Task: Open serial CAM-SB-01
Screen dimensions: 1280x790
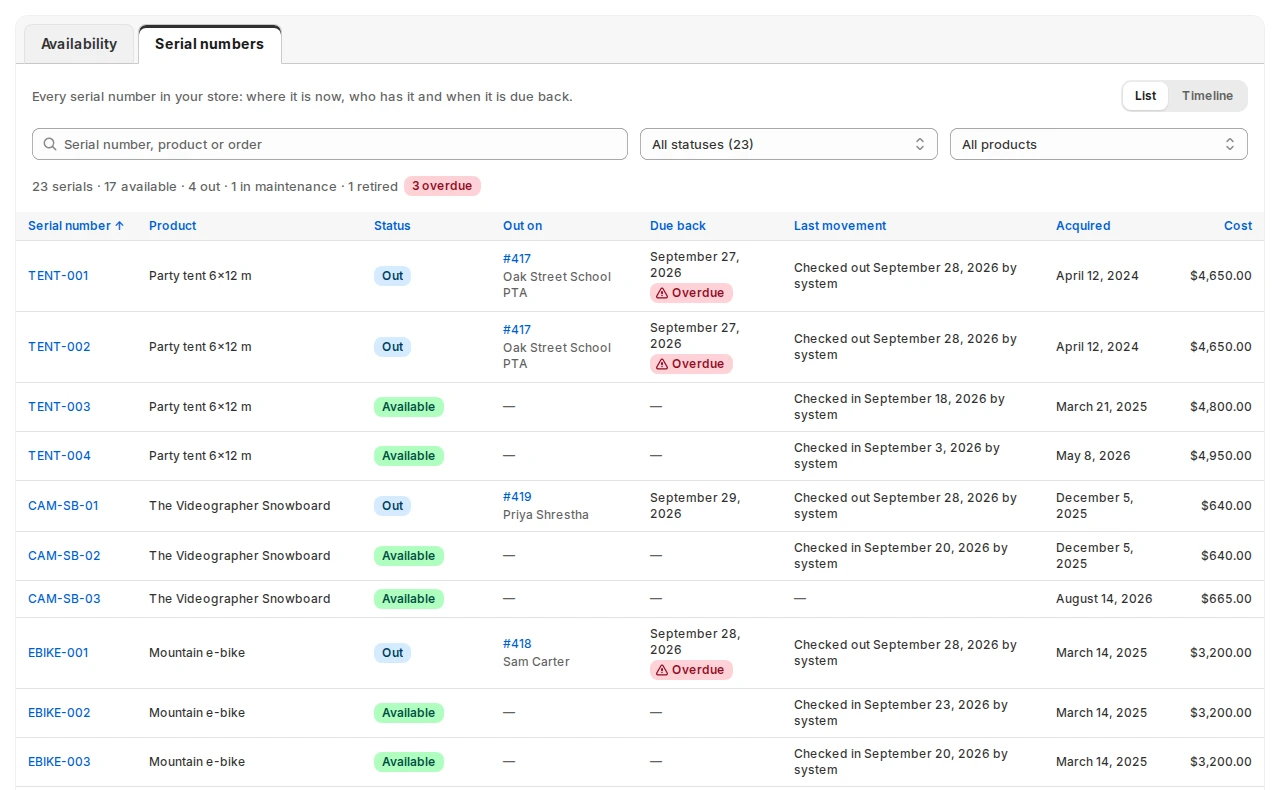Action: 63,506
